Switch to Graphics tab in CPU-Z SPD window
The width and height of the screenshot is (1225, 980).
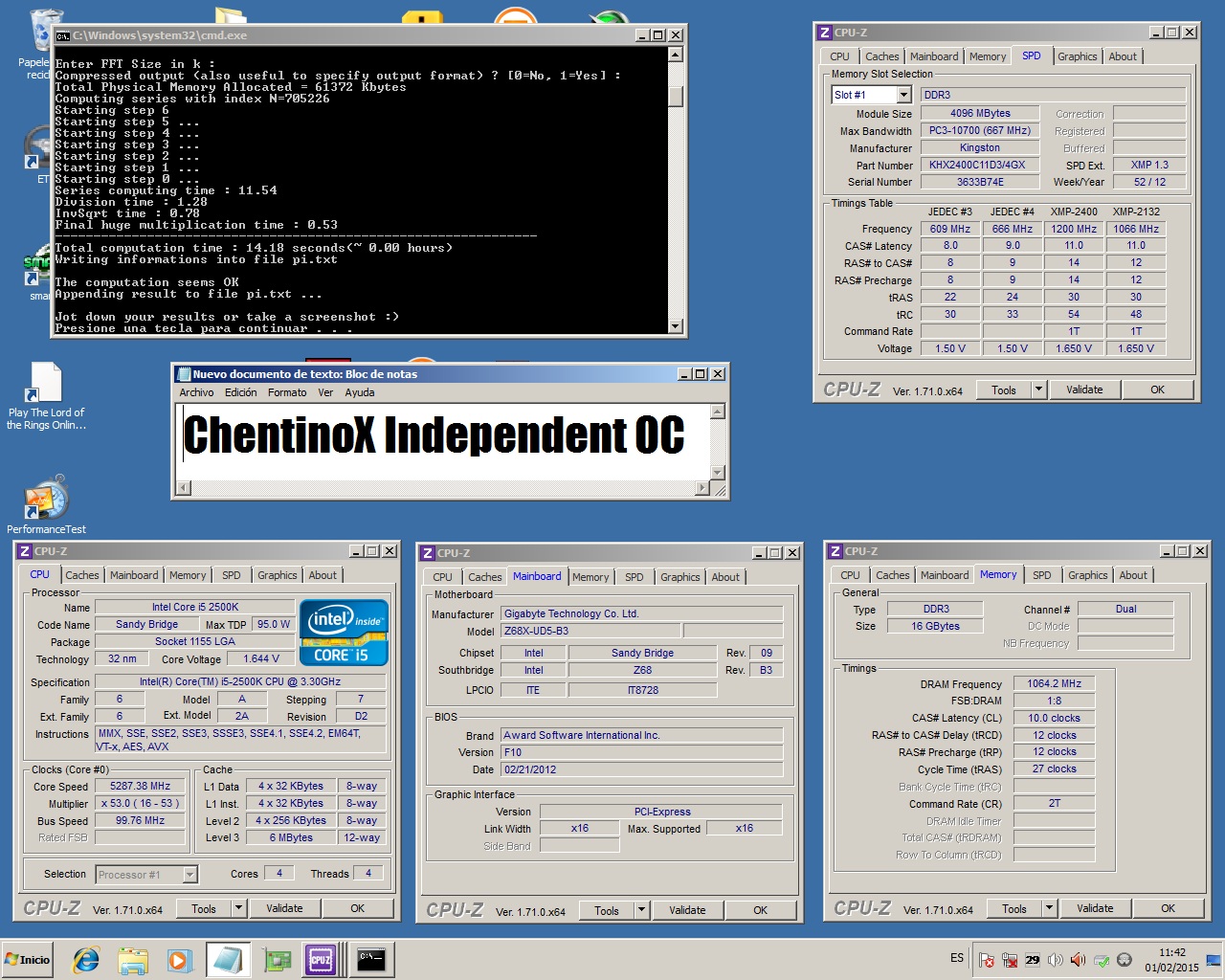[x=1077, y=56]
